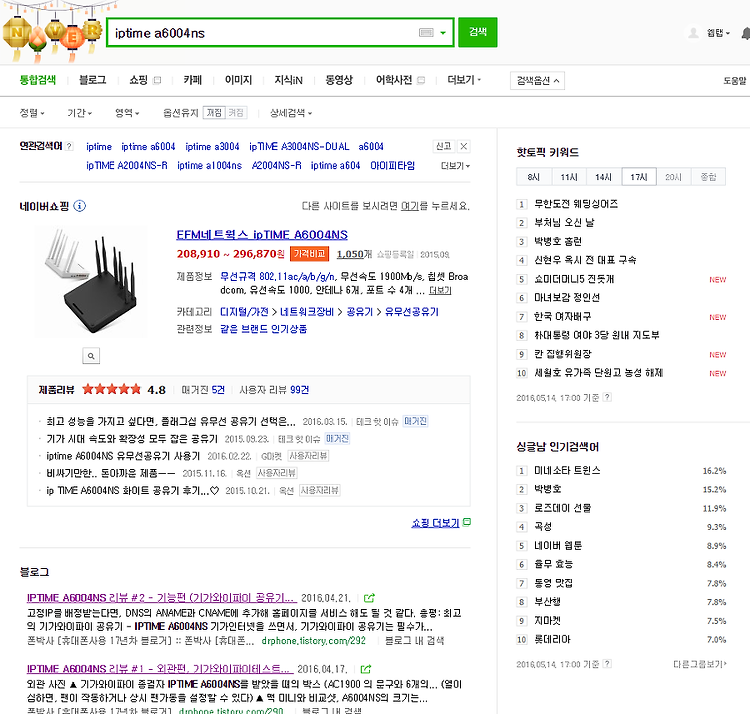This screenshot has width=750, height=714.
Task: Click related keyword iptime a3004
Action: 212,146
